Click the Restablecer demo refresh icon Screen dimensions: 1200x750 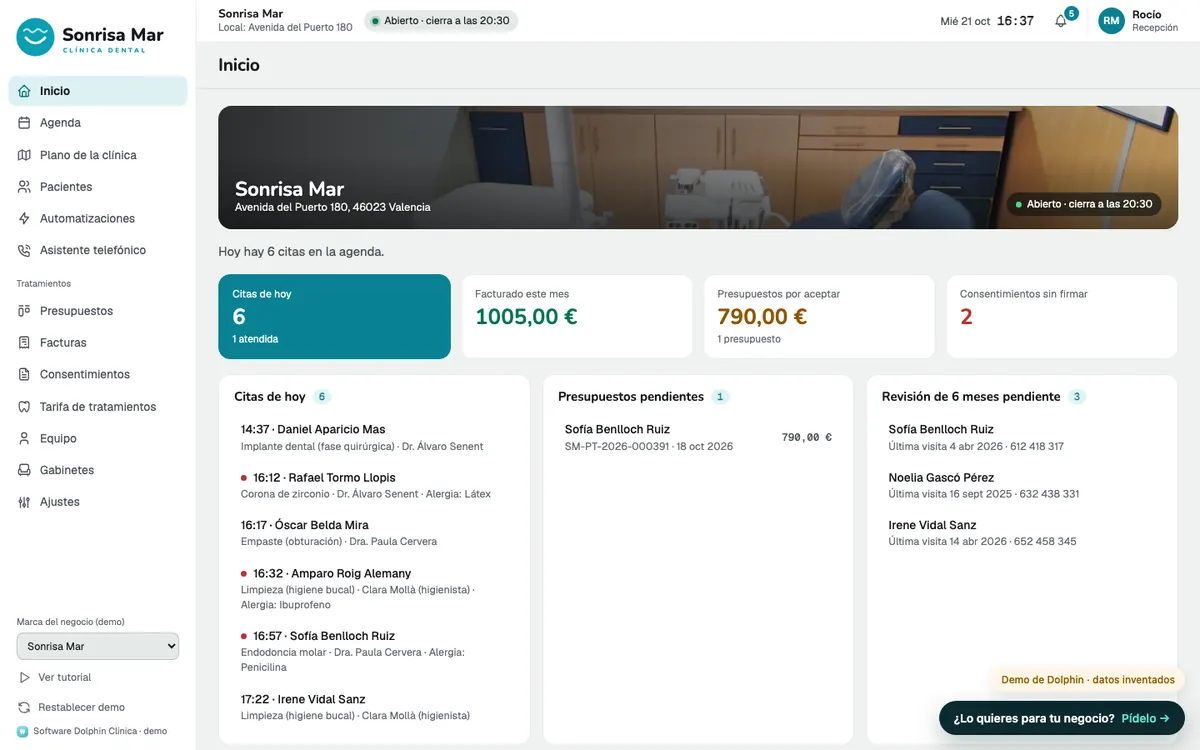coord(24,707)
